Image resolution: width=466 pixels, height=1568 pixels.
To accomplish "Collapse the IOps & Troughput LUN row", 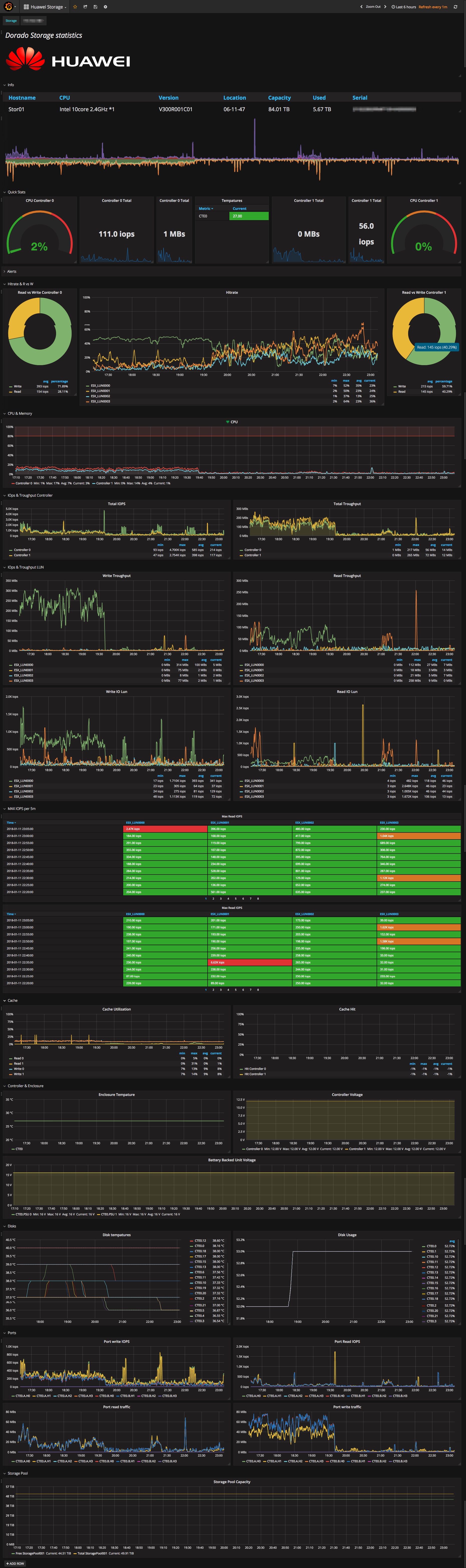I will click(23, 567).
